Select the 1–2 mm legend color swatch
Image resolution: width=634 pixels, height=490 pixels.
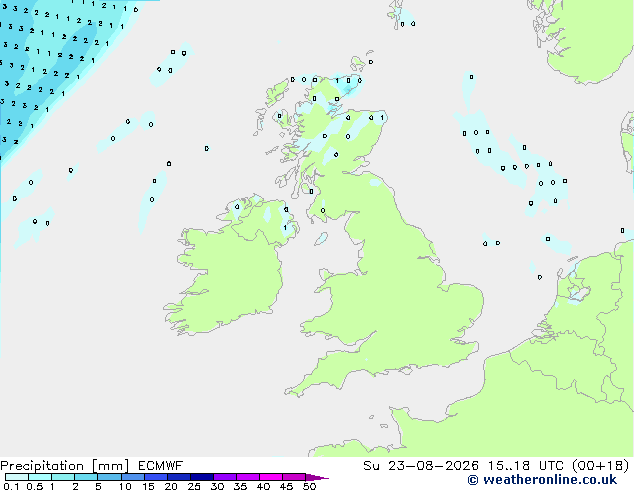tap(63, 477)
